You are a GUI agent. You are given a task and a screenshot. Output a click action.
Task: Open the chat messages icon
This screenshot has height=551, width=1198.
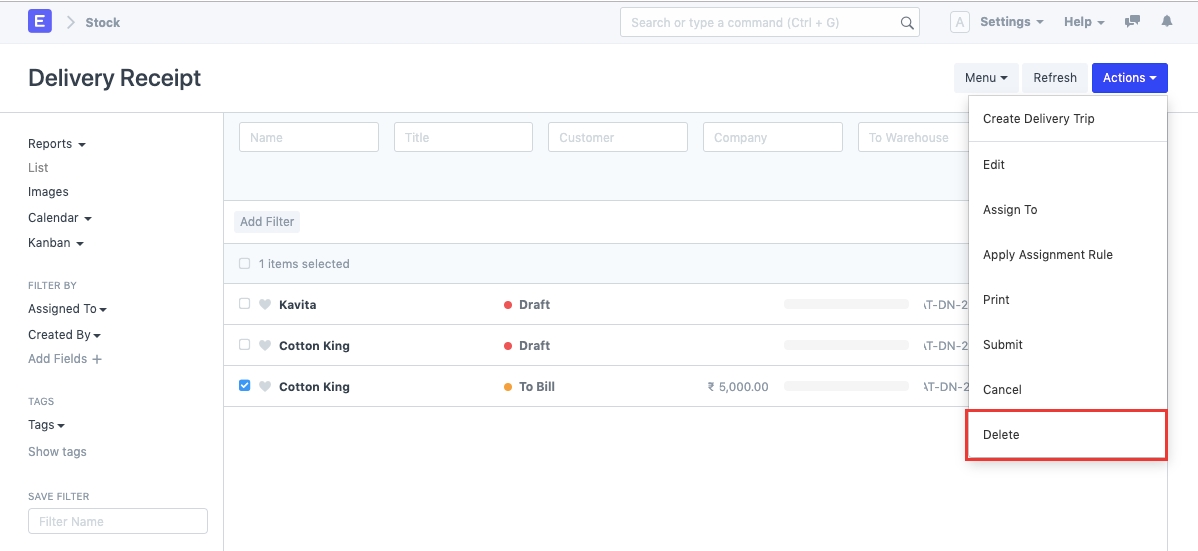pos(1132,21)
